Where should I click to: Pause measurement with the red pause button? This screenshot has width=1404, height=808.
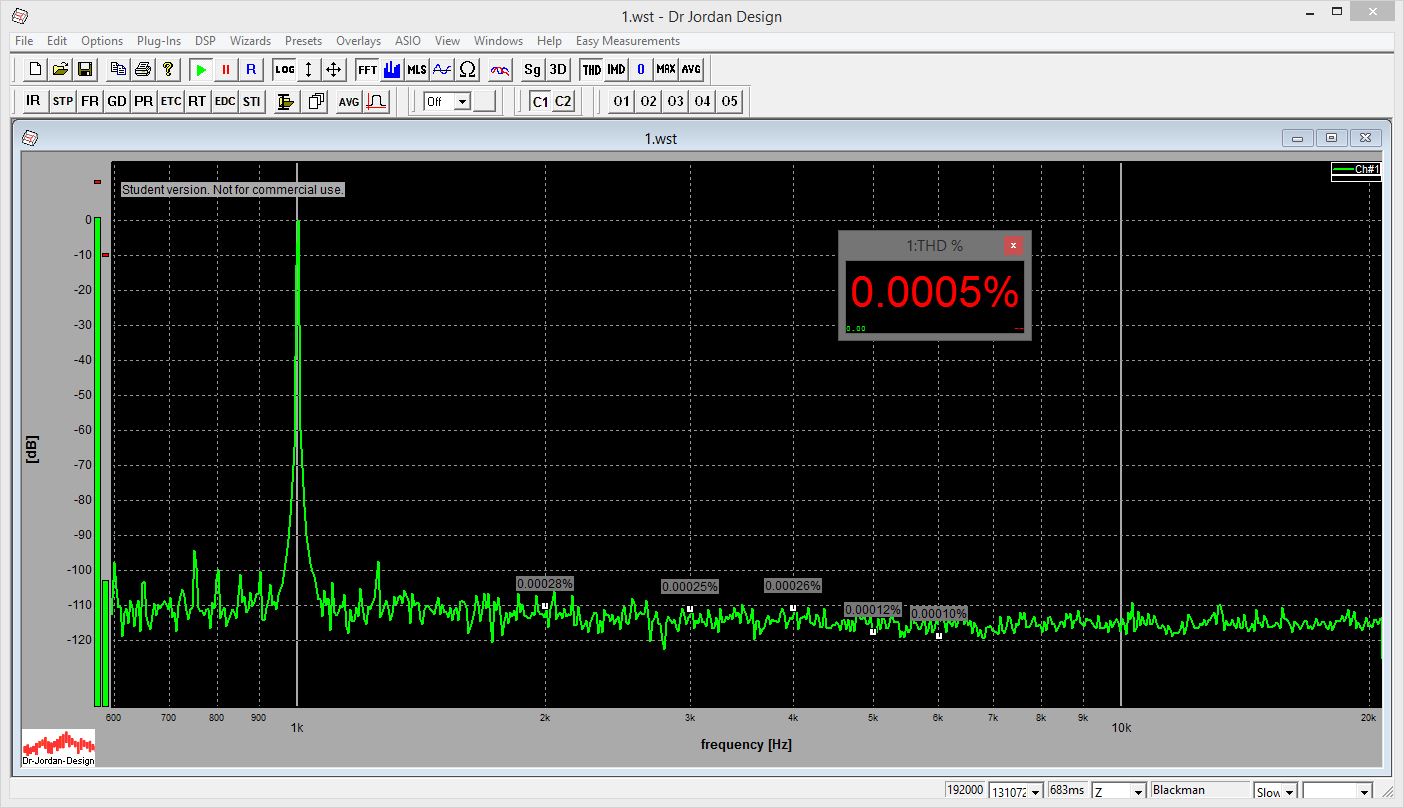point(226,69)
